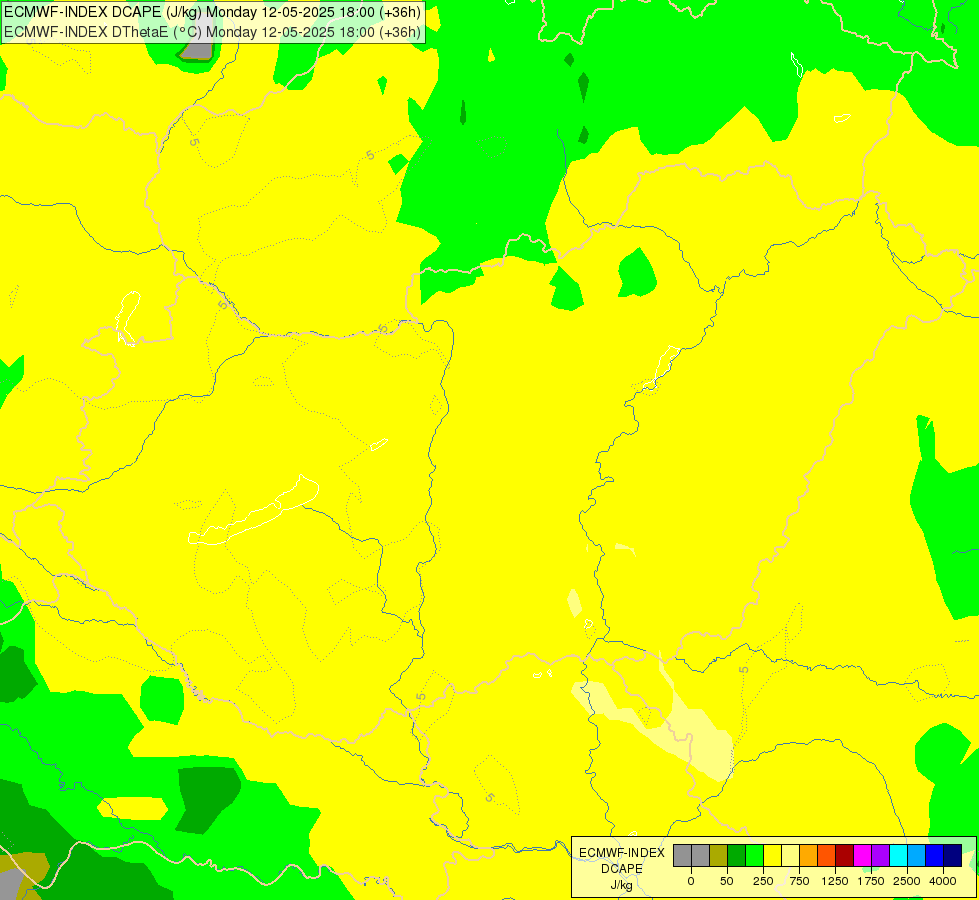Click the magenta legend swatch
The image size is (979, 900).
point(863,856)
